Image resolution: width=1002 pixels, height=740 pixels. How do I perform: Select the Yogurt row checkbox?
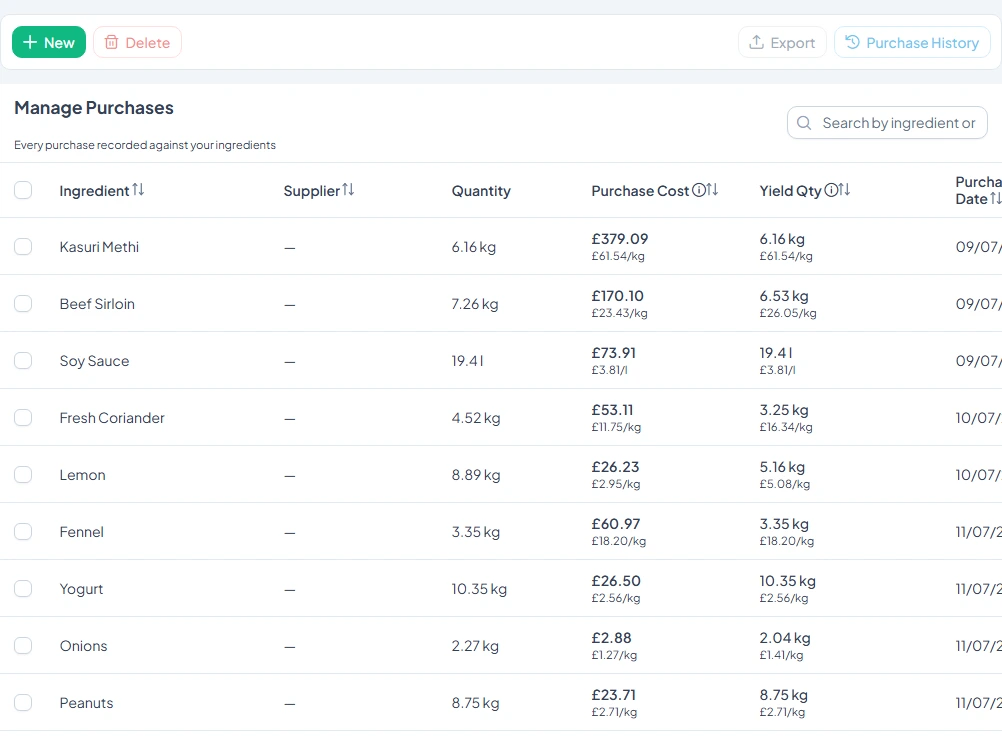[23, 589]
